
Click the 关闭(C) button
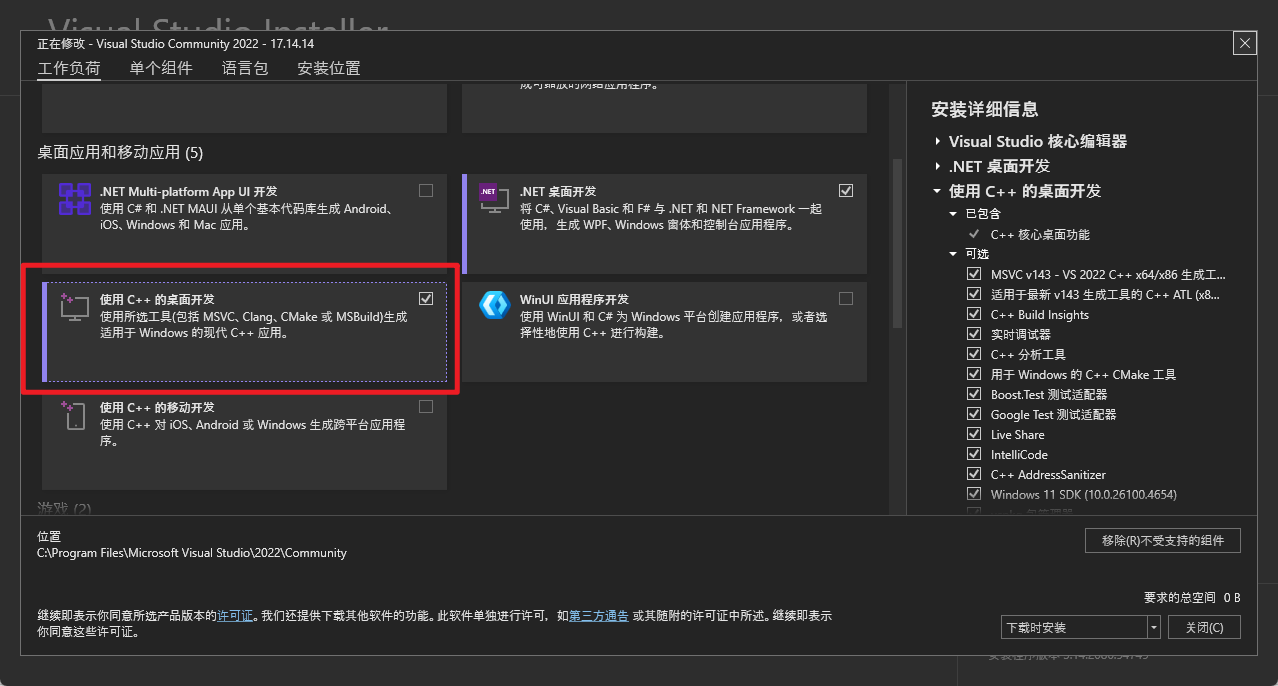1204,627
